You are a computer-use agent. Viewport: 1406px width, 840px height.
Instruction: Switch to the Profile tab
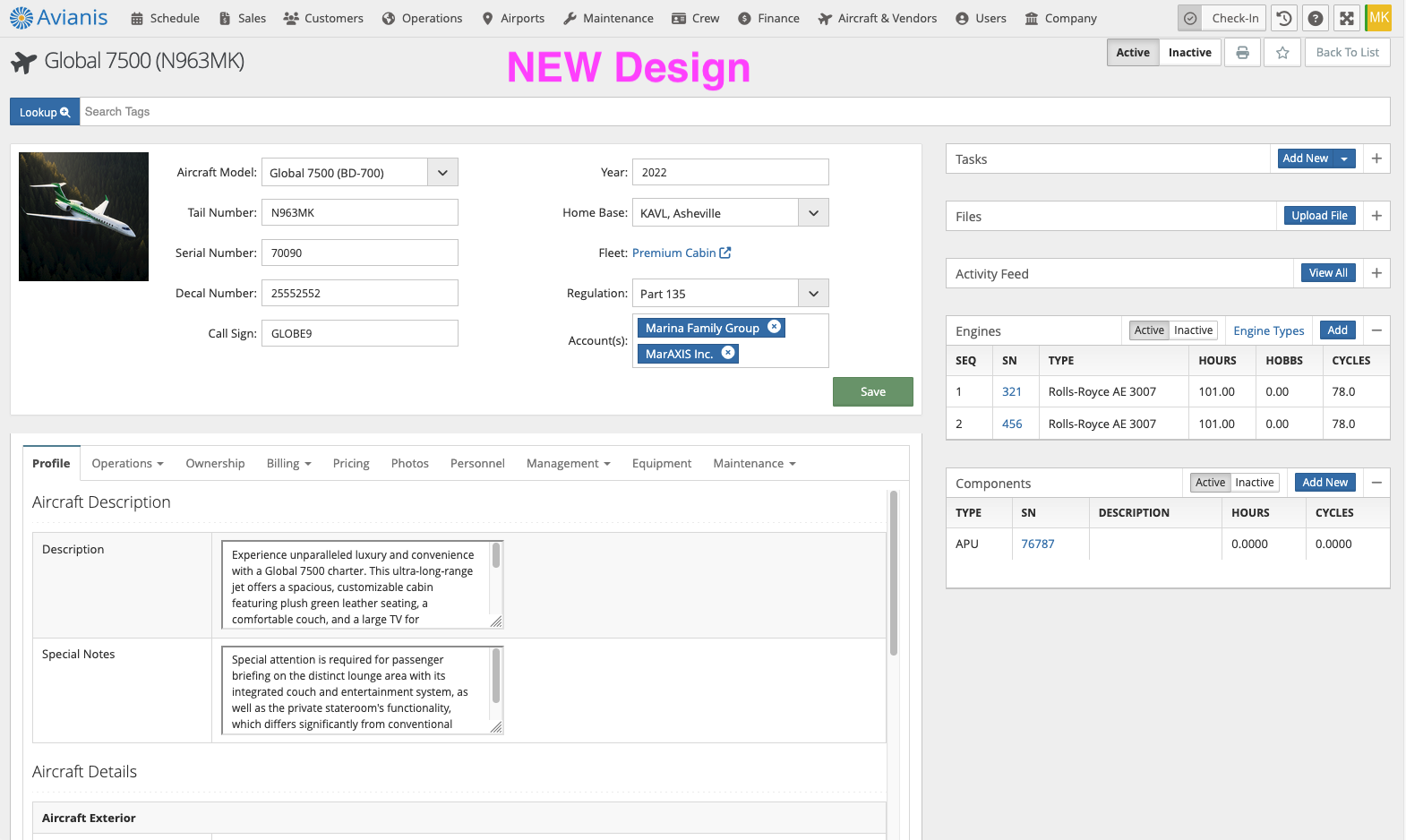[51, 464]
